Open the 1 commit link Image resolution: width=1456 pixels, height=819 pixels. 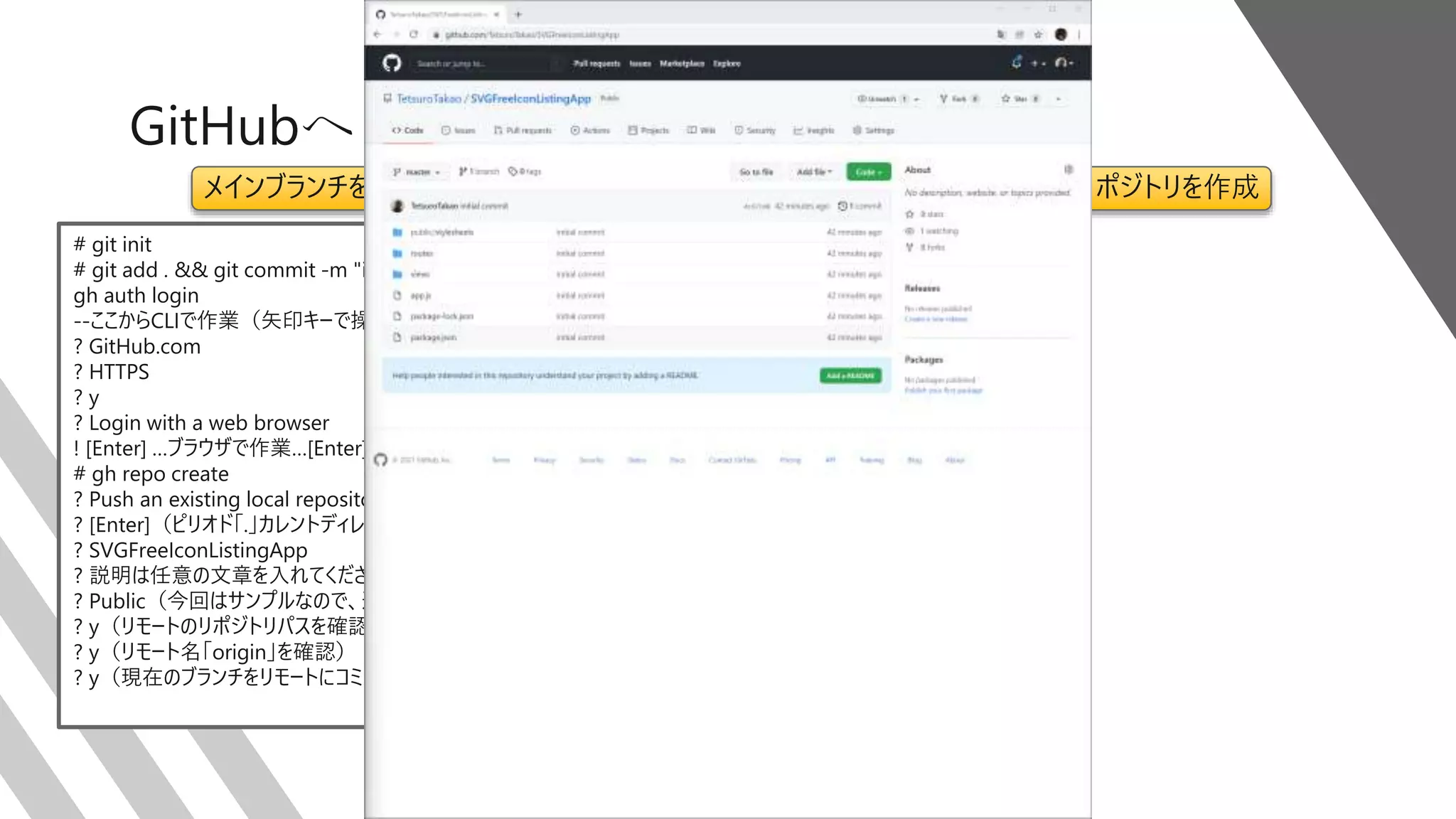(x=860, y=206)
